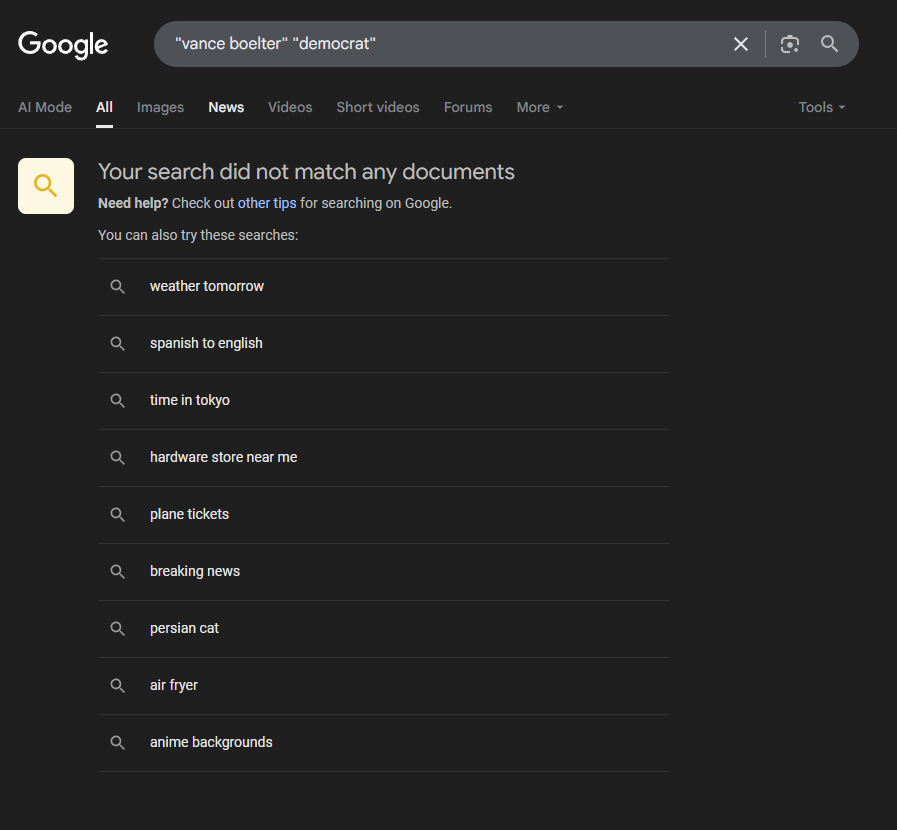Clear the search box with the X icon
Screen dimensions: 897x830
pyautogui.click(x=741, y=44)
